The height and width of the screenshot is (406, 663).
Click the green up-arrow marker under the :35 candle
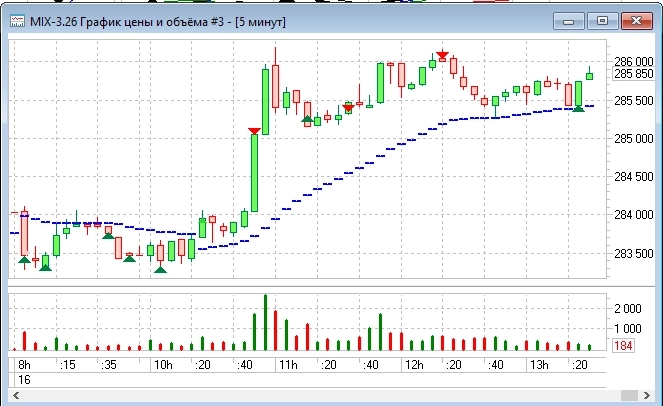tap(108, 235)
